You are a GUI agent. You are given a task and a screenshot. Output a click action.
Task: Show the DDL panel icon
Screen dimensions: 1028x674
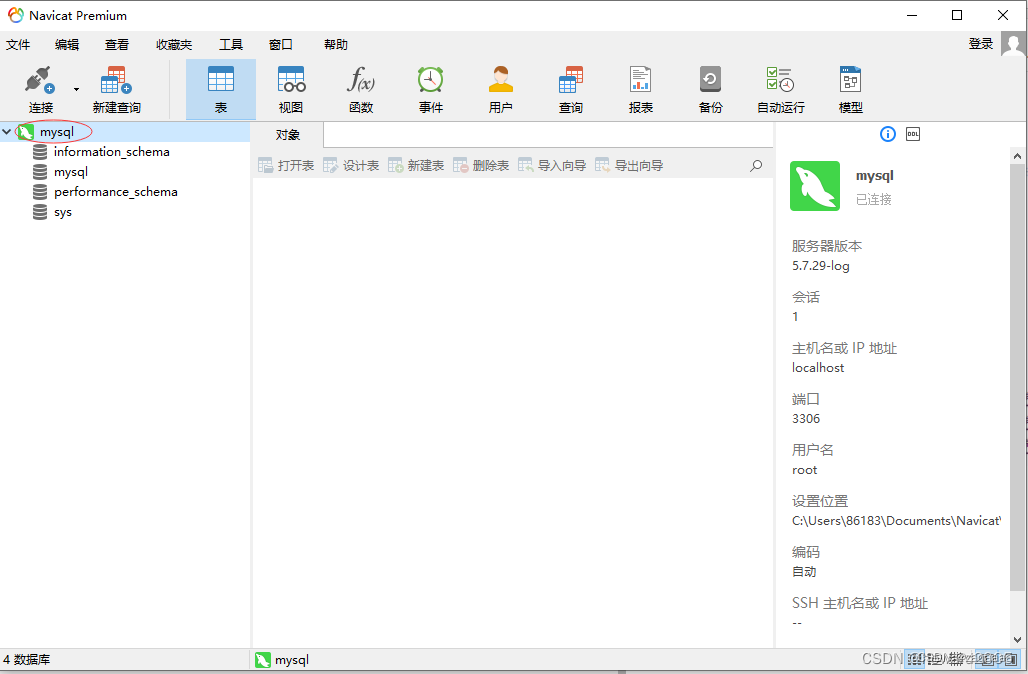[913, 134]
